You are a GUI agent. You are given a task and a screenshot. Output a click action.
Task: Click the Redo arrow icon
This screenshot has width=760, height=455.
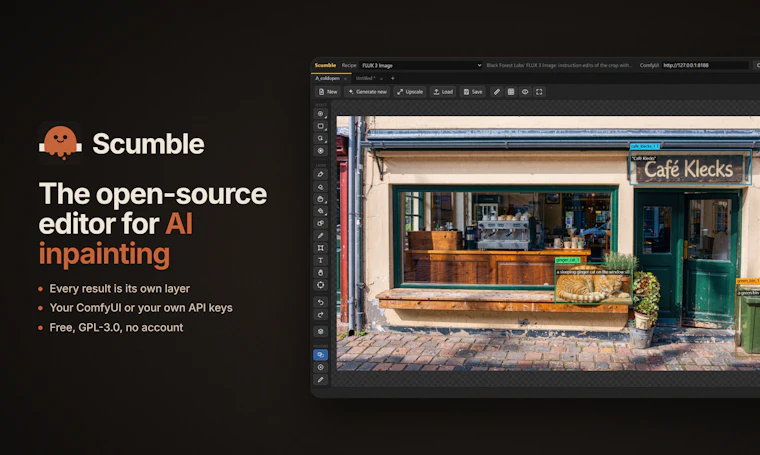pos(320,314)
